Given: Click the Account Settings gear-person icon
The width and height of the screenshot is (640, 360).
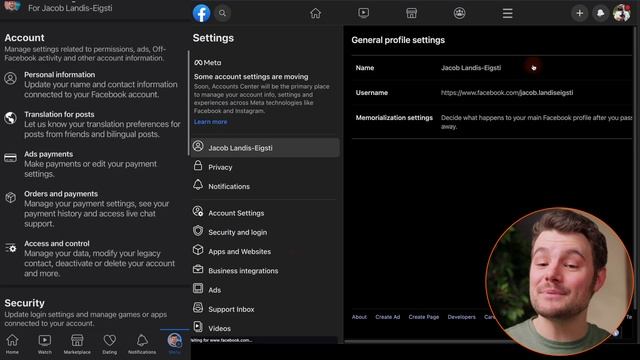Looking at the screenshot, I should [198, 211].
